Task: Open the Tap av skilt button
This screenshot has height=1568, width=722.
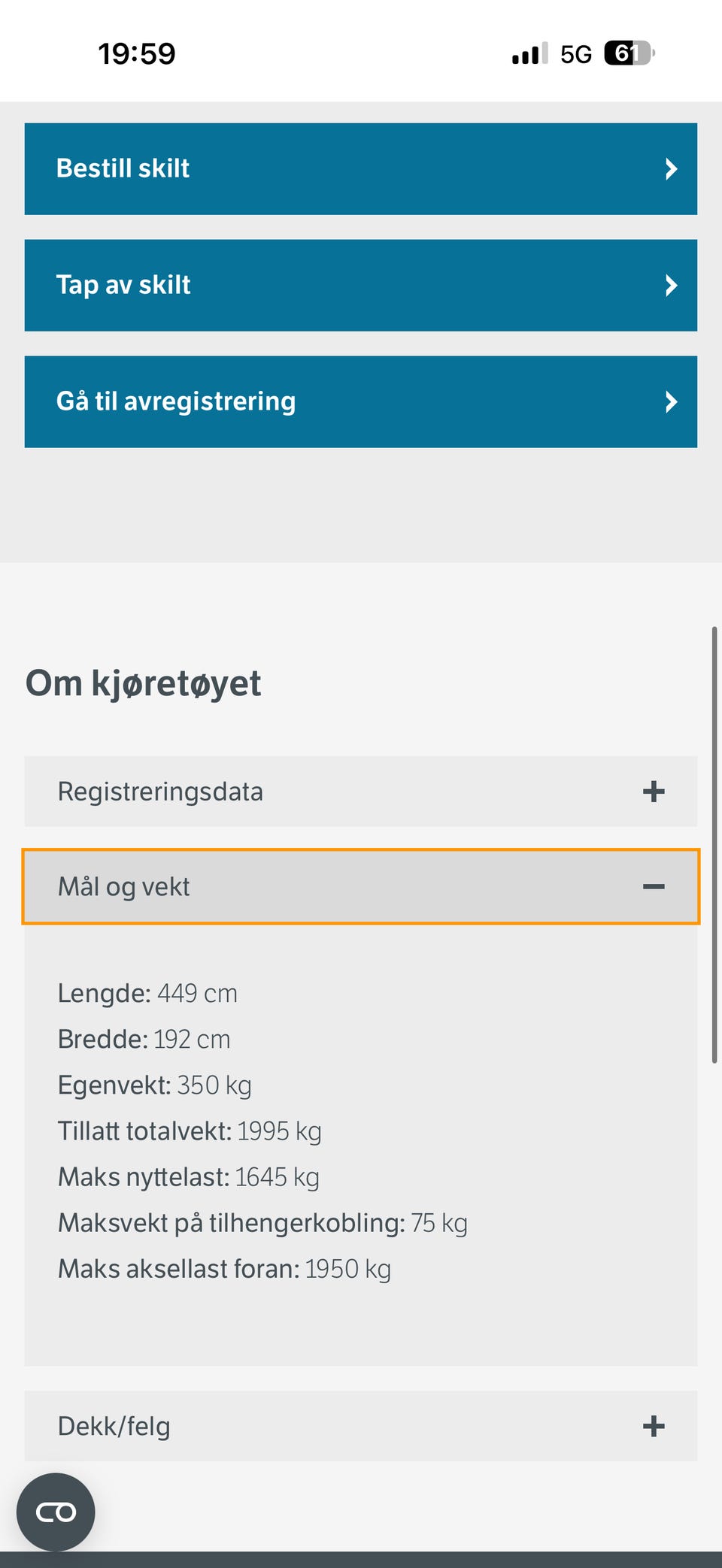Action: (361, 286)
